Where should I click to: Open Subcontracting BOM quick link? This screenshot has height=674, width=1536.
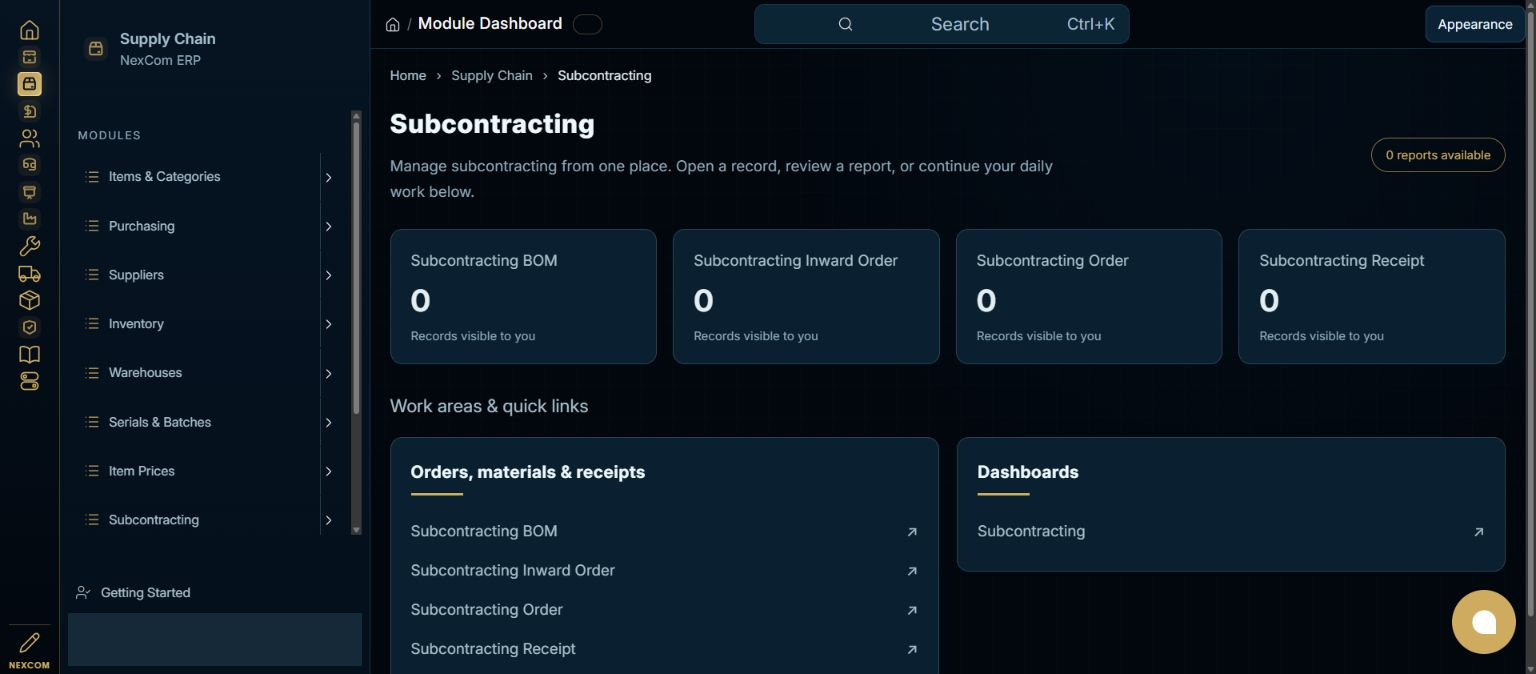pyautogui.click(x=664, y=532)
